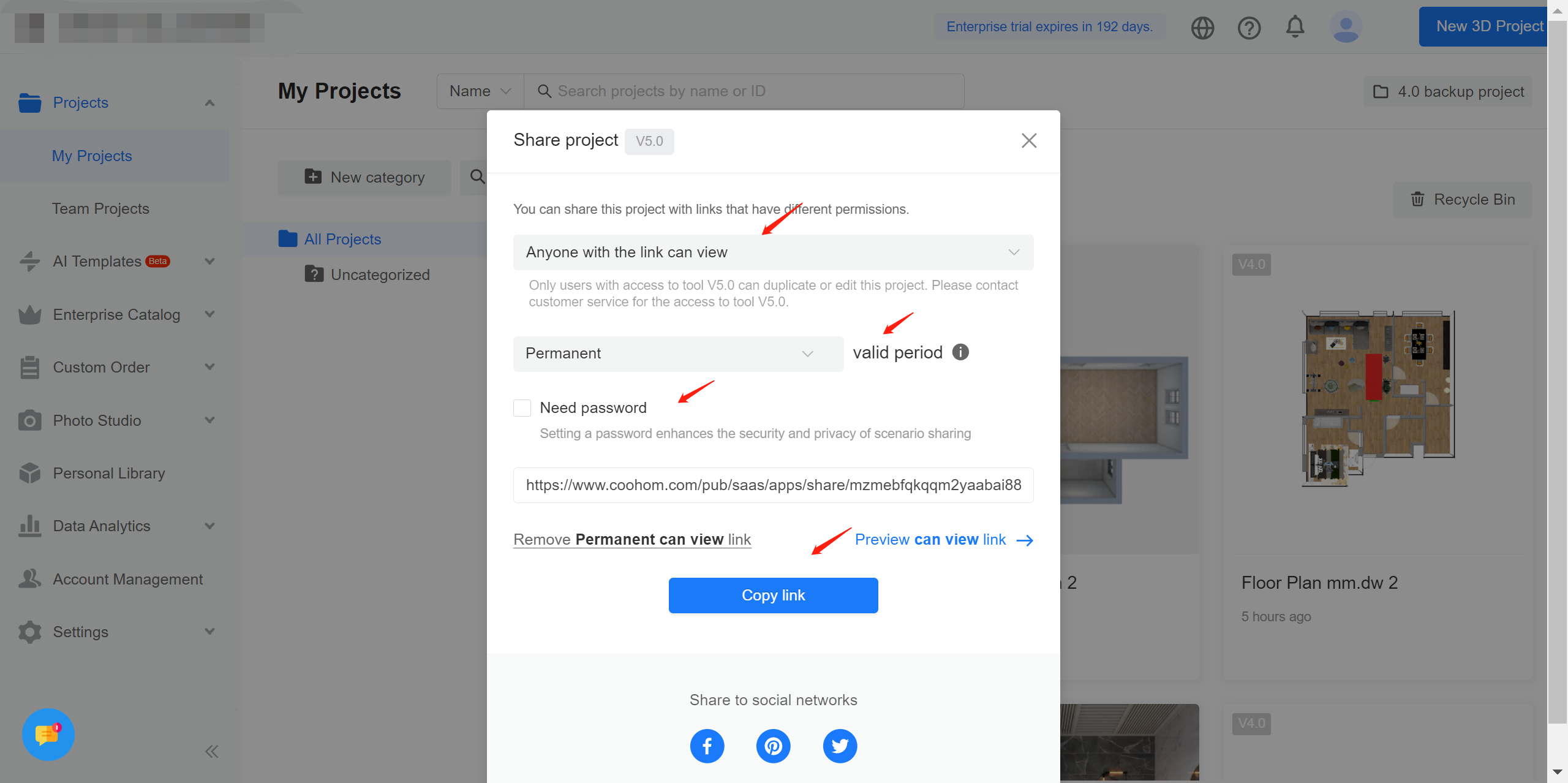Open the chat support bubble
The image size is (1568, 783).
pos(48,734)
